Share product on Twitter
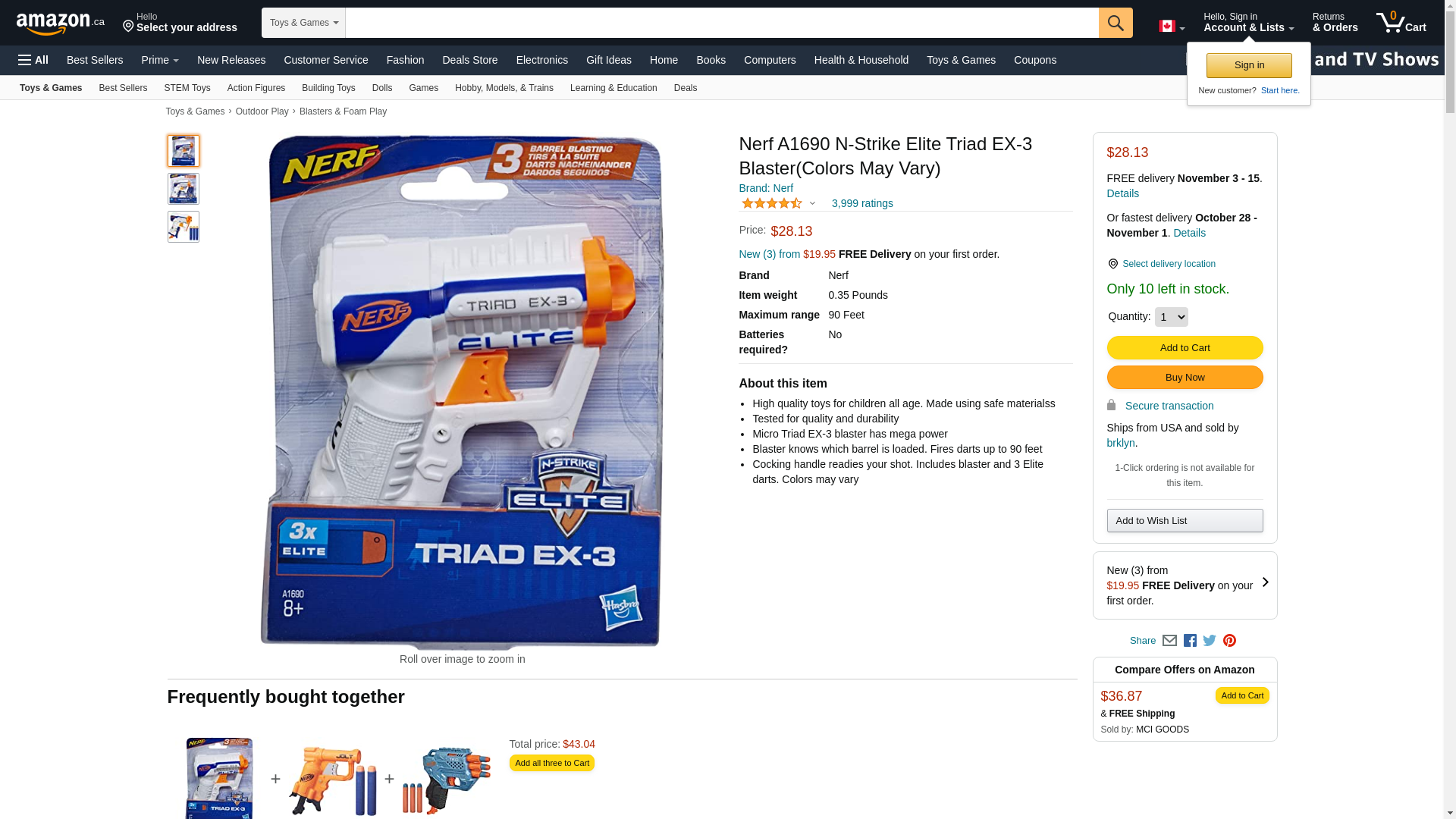The height and width of the screenshot is (819, 1456). (x=1210, y=641)
